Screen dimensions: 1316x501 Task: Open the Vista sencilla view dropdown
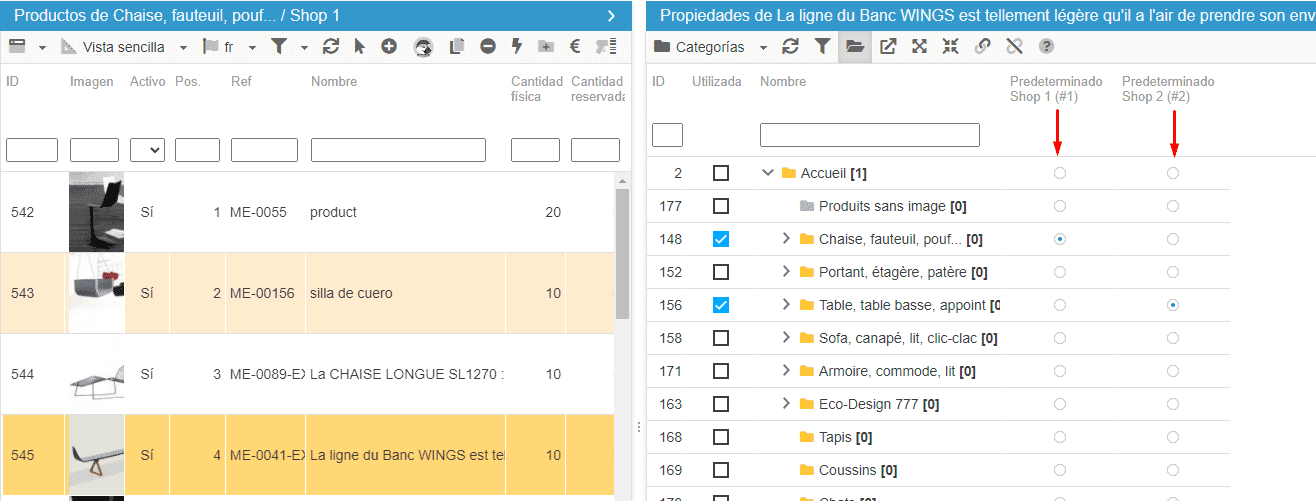point(124,47)
